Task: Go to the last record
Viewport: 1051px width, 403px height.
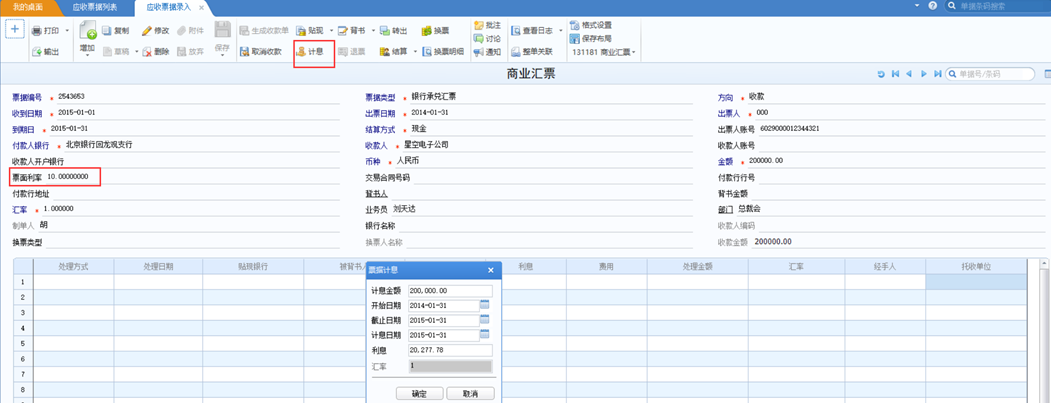Action: (938, 74)
